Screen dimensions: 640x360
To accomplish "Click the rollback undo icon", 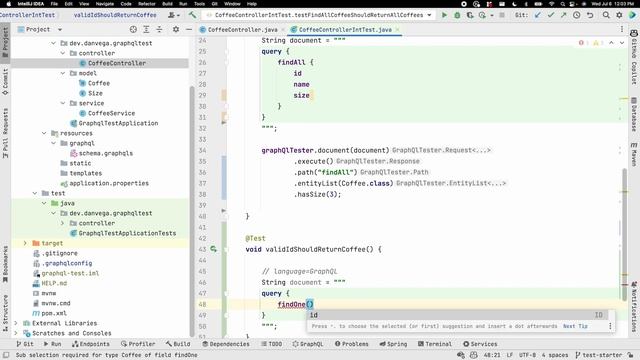I will (x=590, y=15).
